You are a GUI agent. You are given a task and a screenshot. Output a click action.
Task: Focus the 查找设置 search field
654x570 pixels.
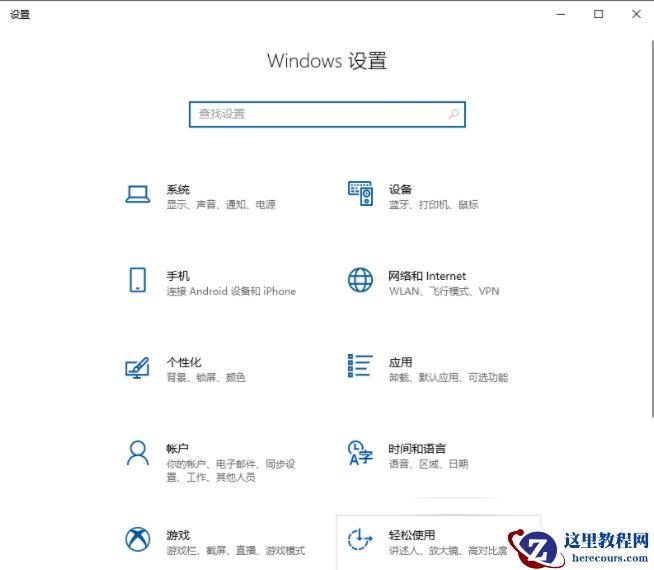(x=327, y=114)
